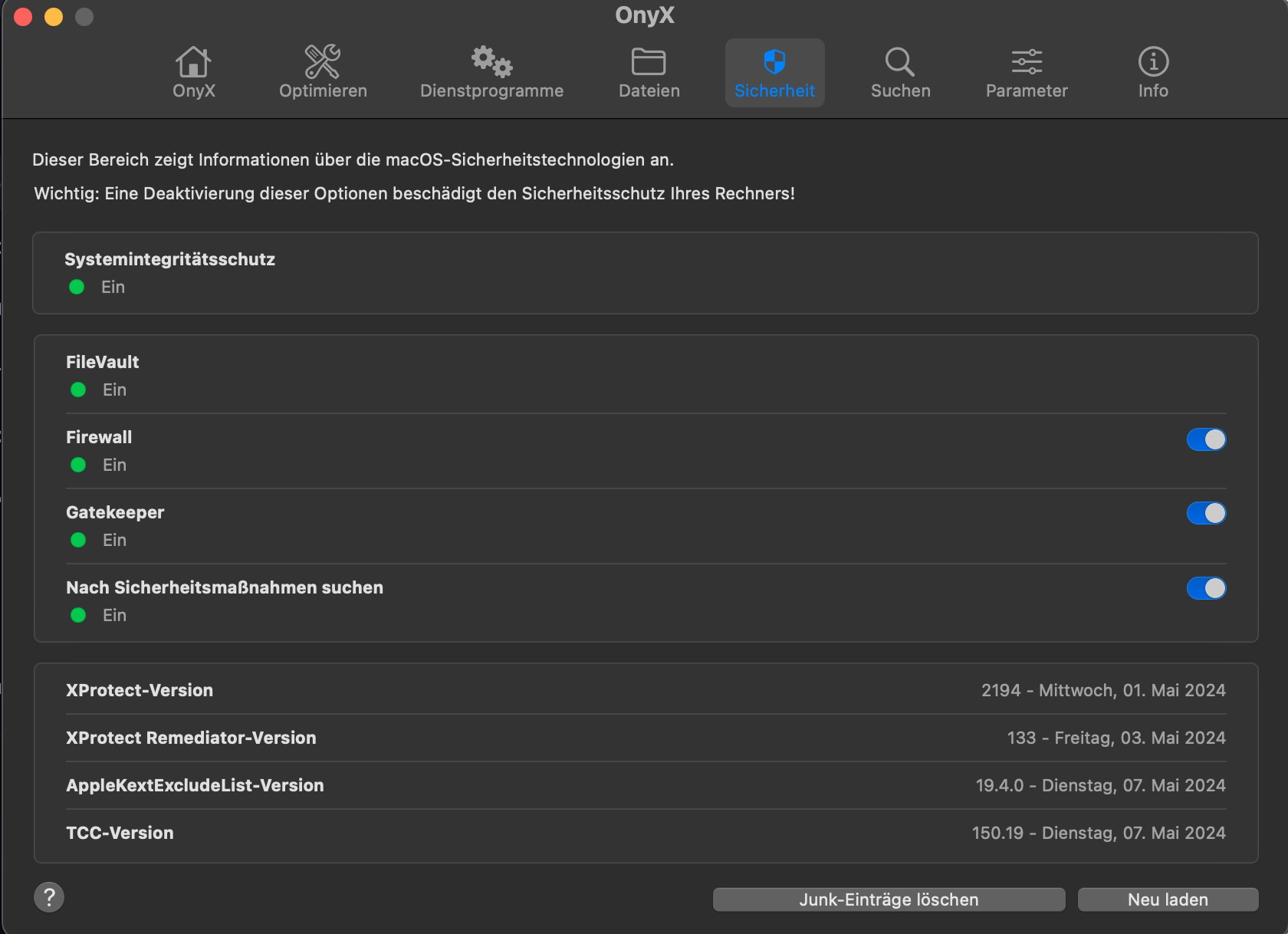The width and height of the screenshot is (1288, 934).
Task: Click the Ein status under FileVault
Action: tap(114, 390)
